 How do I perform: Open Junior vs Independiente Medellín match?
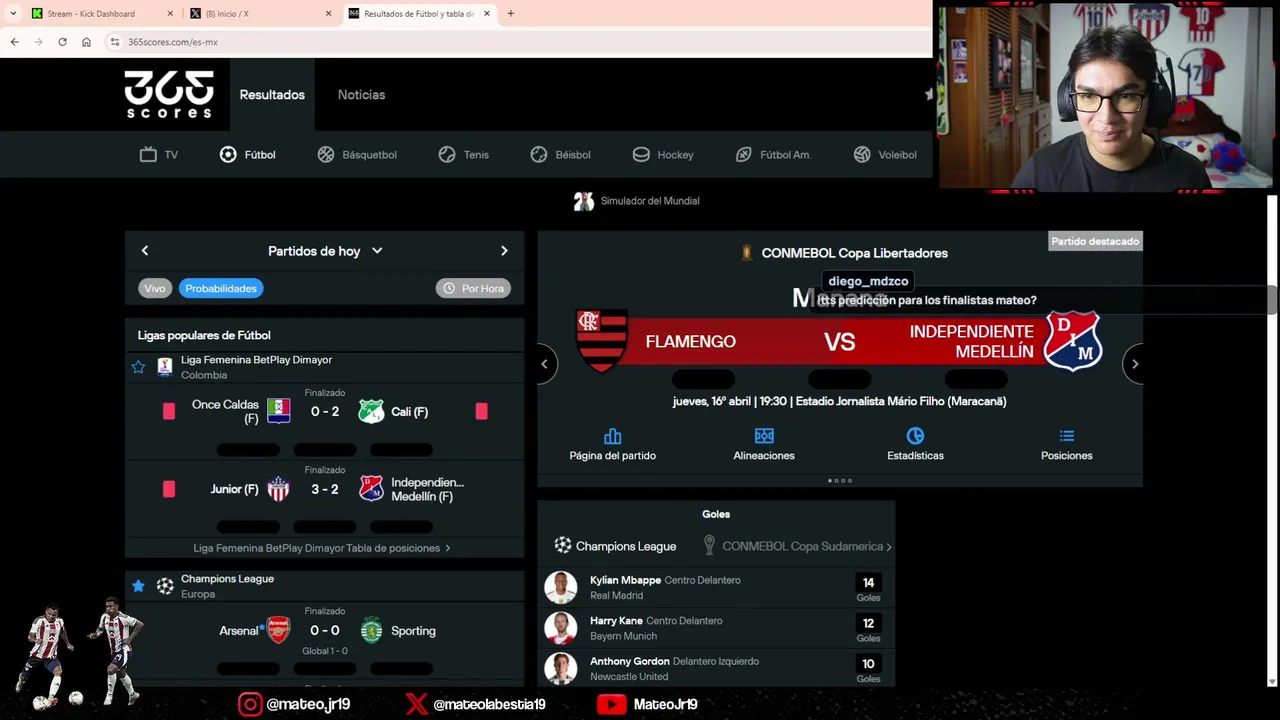325,497
